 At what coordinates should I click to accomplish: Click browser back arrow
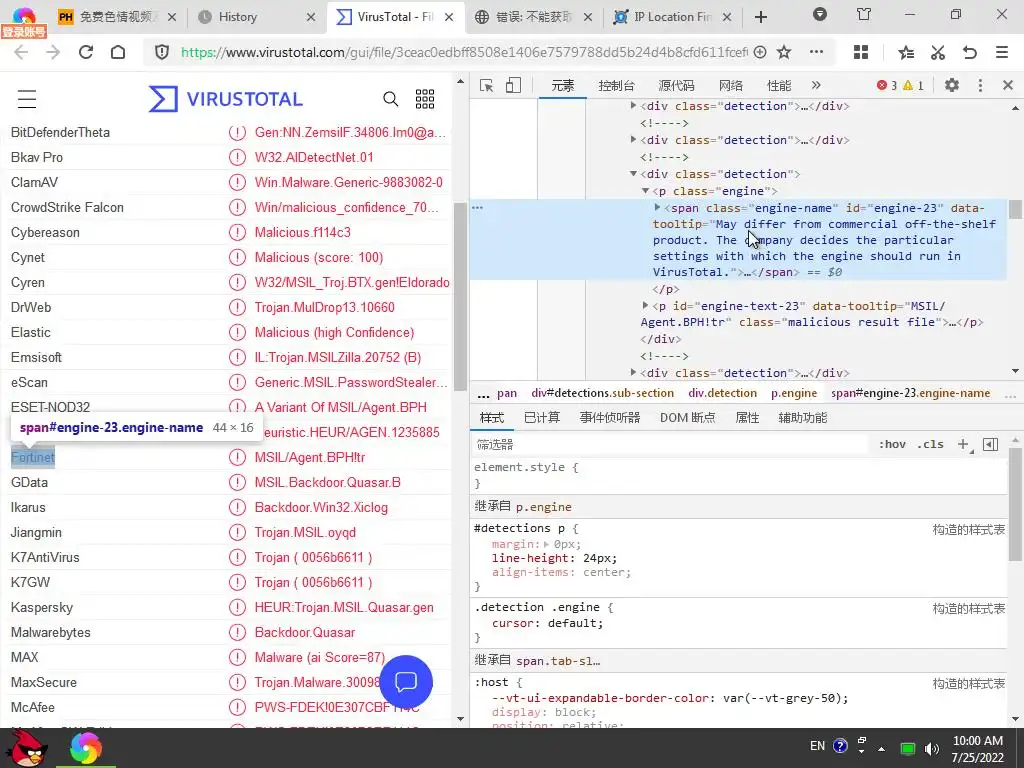coord(21,52)
